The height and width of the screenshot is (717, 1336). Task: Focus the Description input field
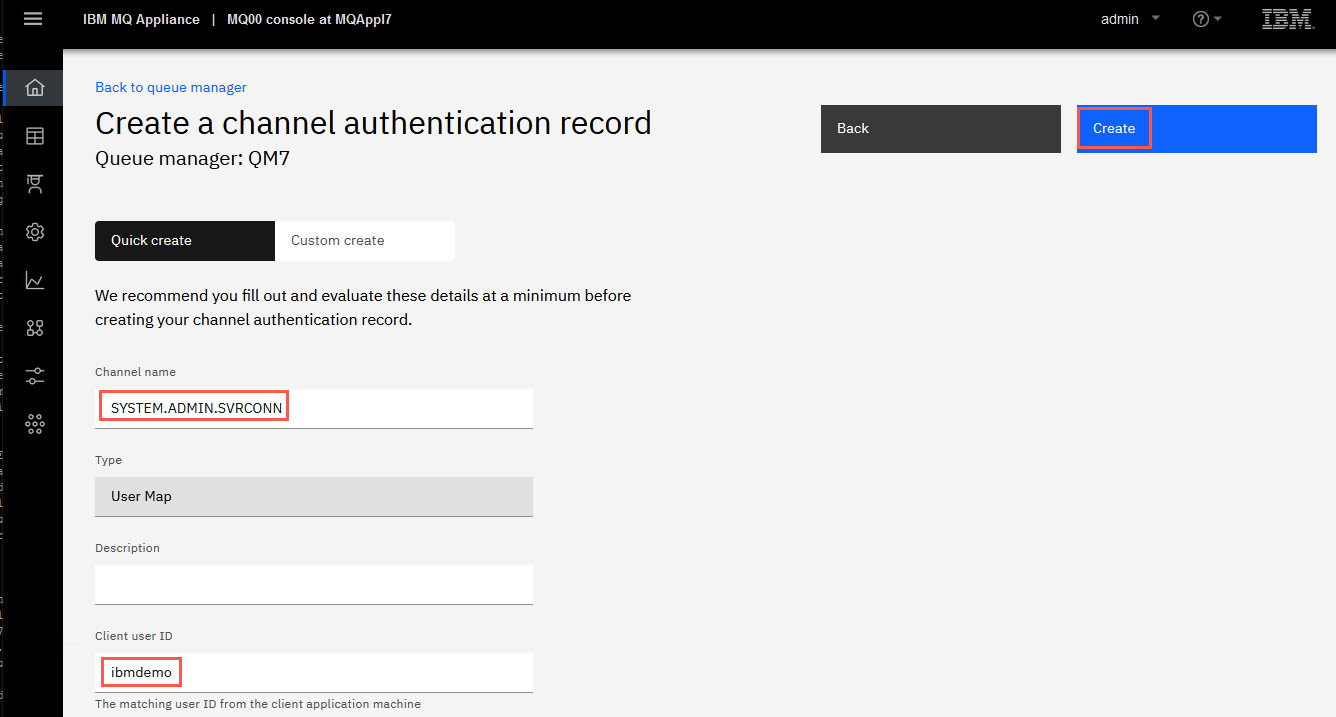click(314, 584)
